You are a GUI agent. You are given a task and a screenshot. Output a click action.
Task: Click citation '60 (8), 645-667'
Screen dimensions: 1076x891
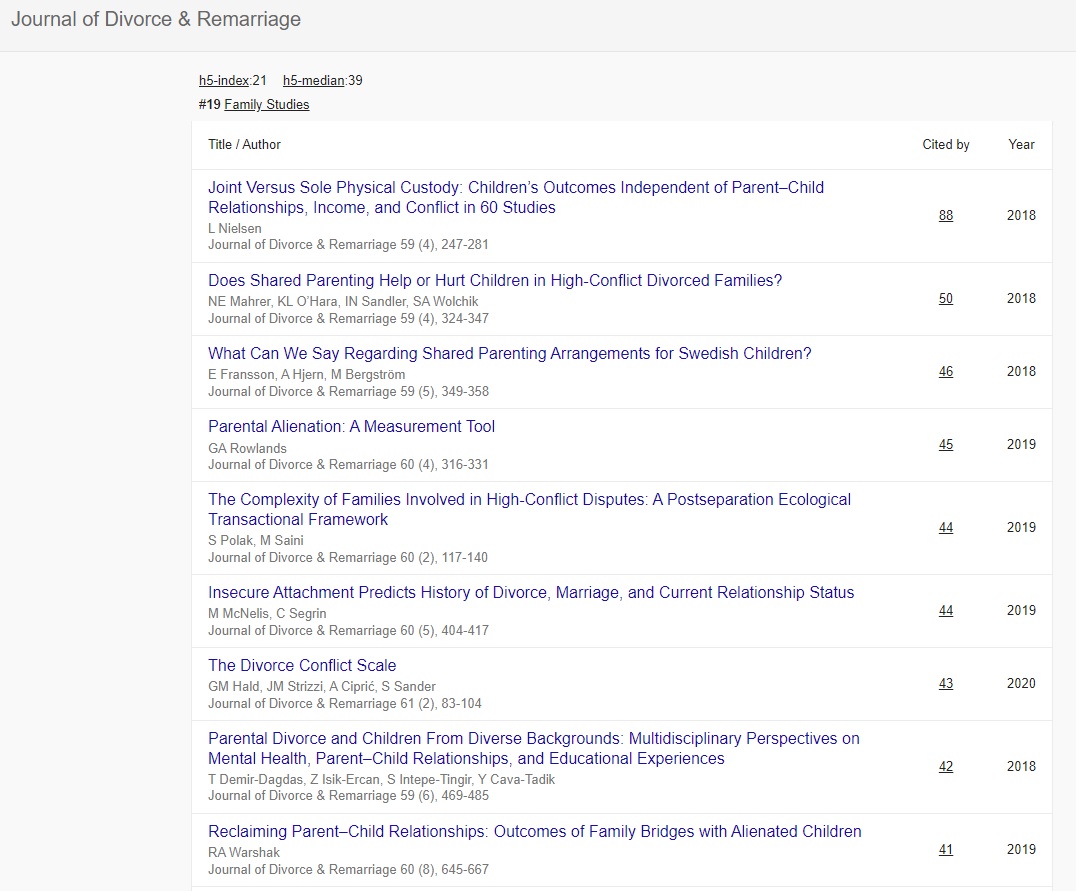point(444,870)
